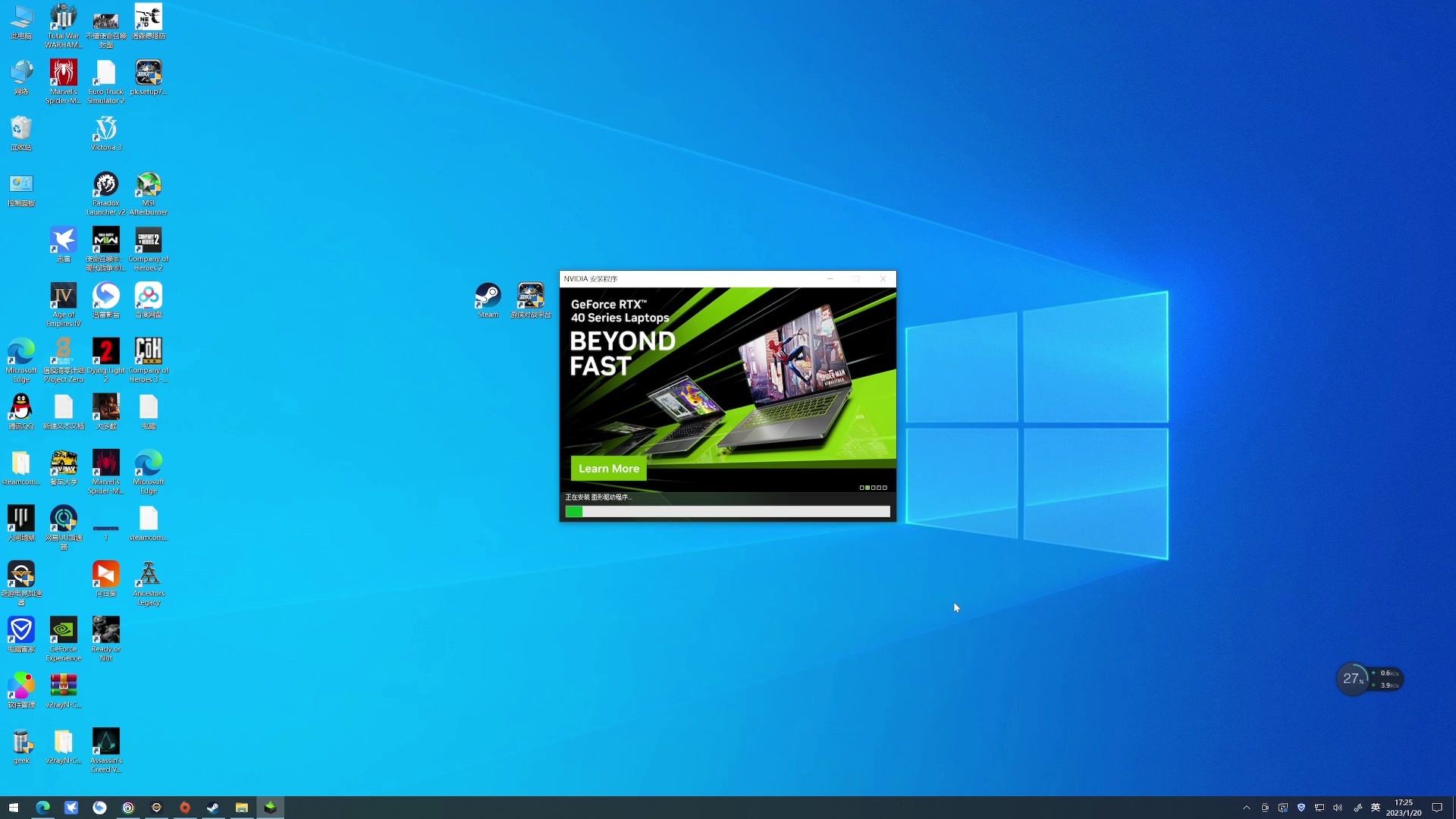Viewport: 1456px width, 819px height.
Task: Open File Explorer from the taskbar
Action: click(x=242, y=808)
